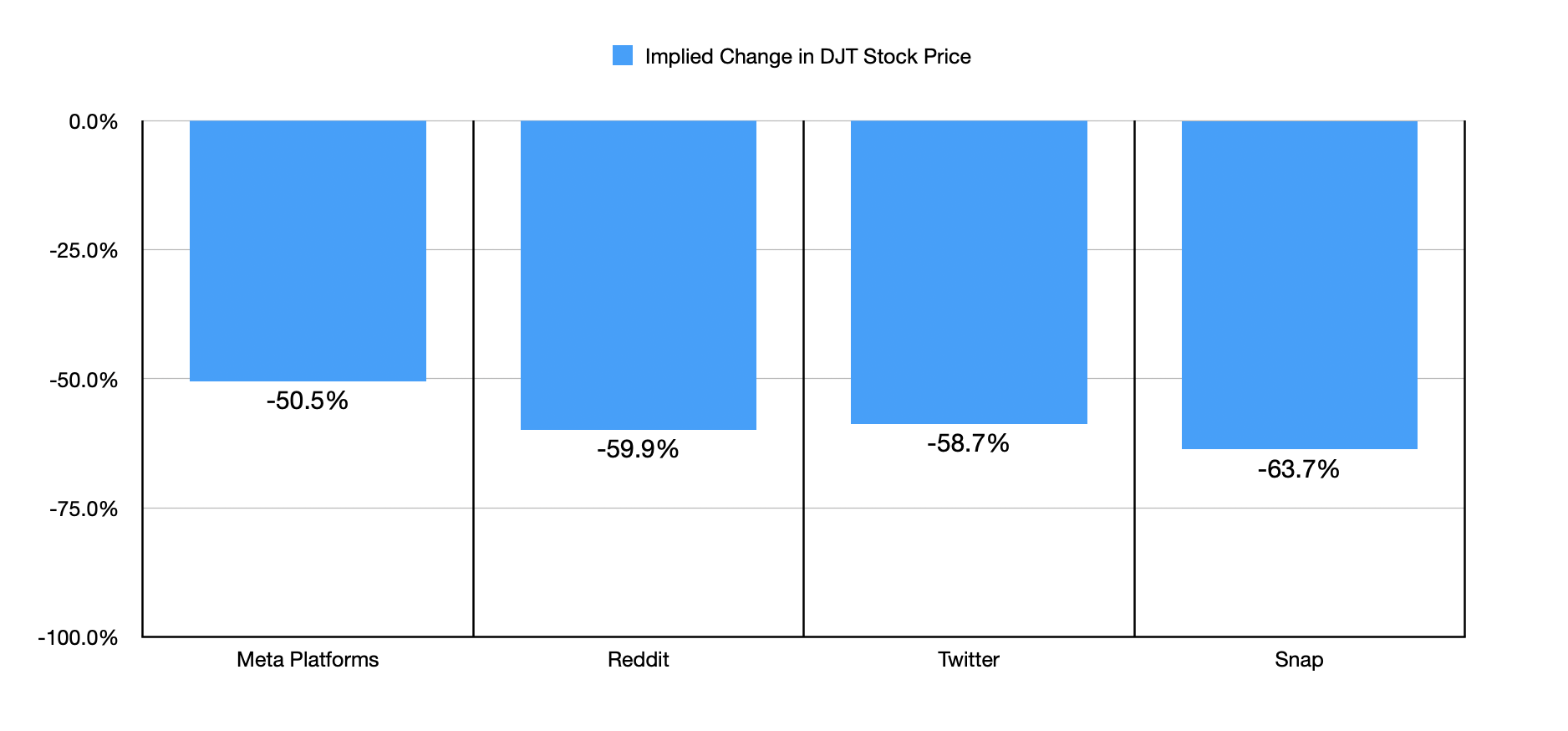
Task: Click the -50.0% y-axis label
Action: 84,380
